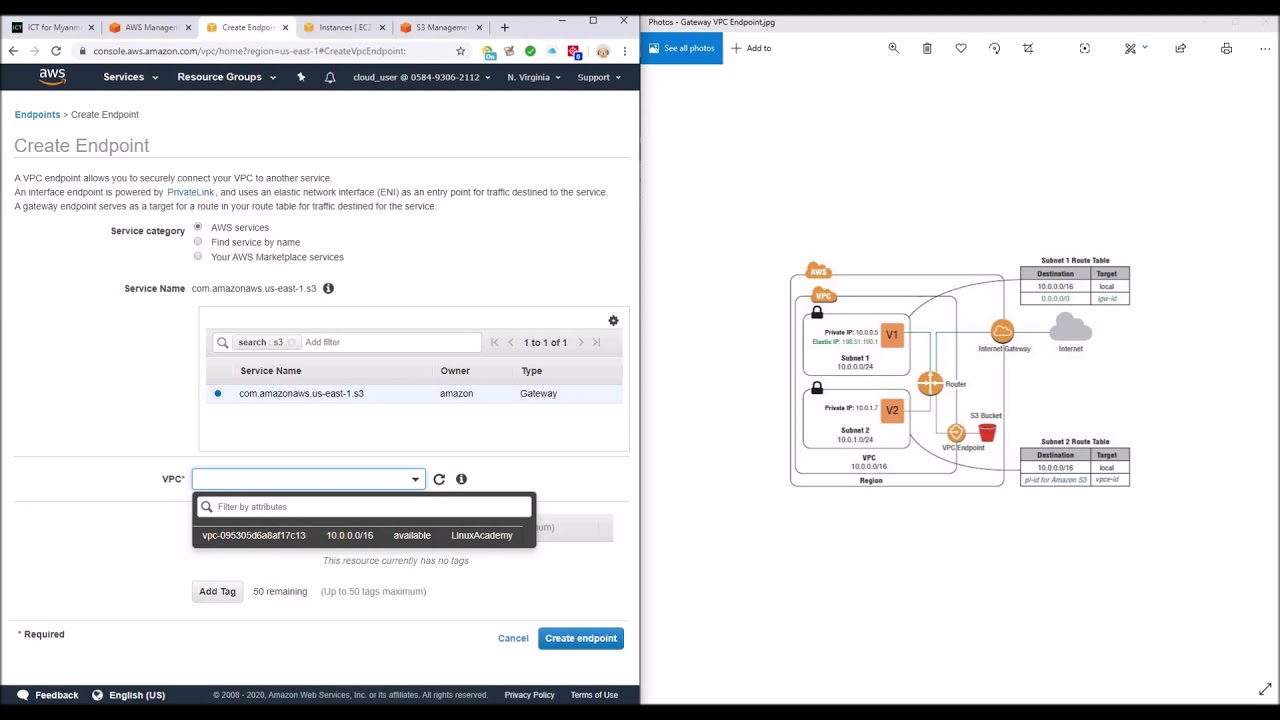
Task: Refresh the VPC list
Action: pyautogui.click(x=439, y=479)
